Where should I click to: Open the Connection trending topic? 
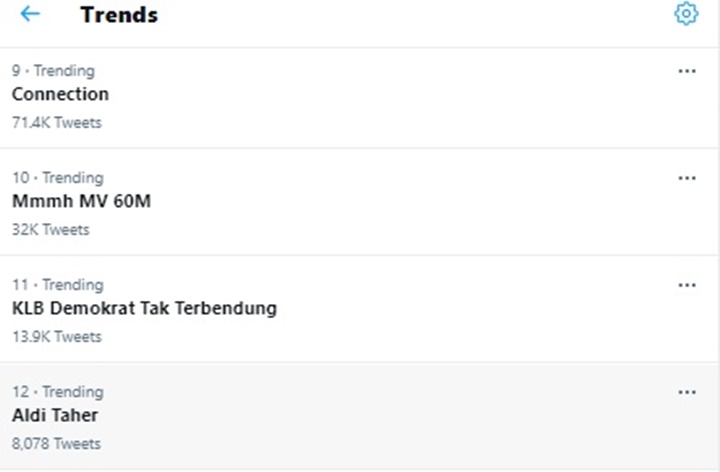(x=60, y=94)
